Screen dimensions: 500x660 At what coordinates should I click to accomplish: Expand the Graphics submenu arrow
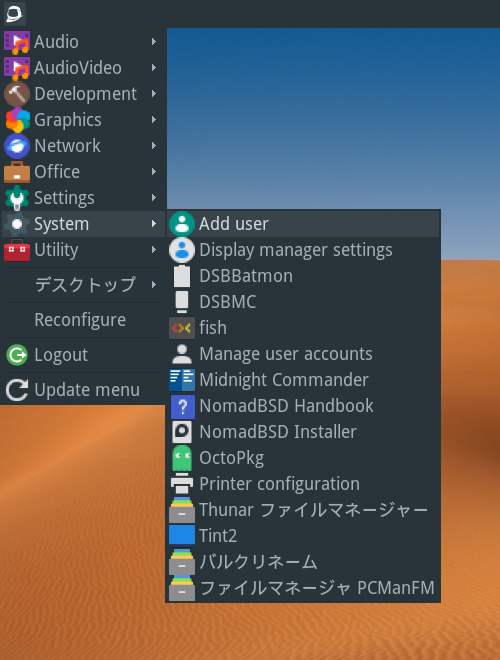coord(154,120)
